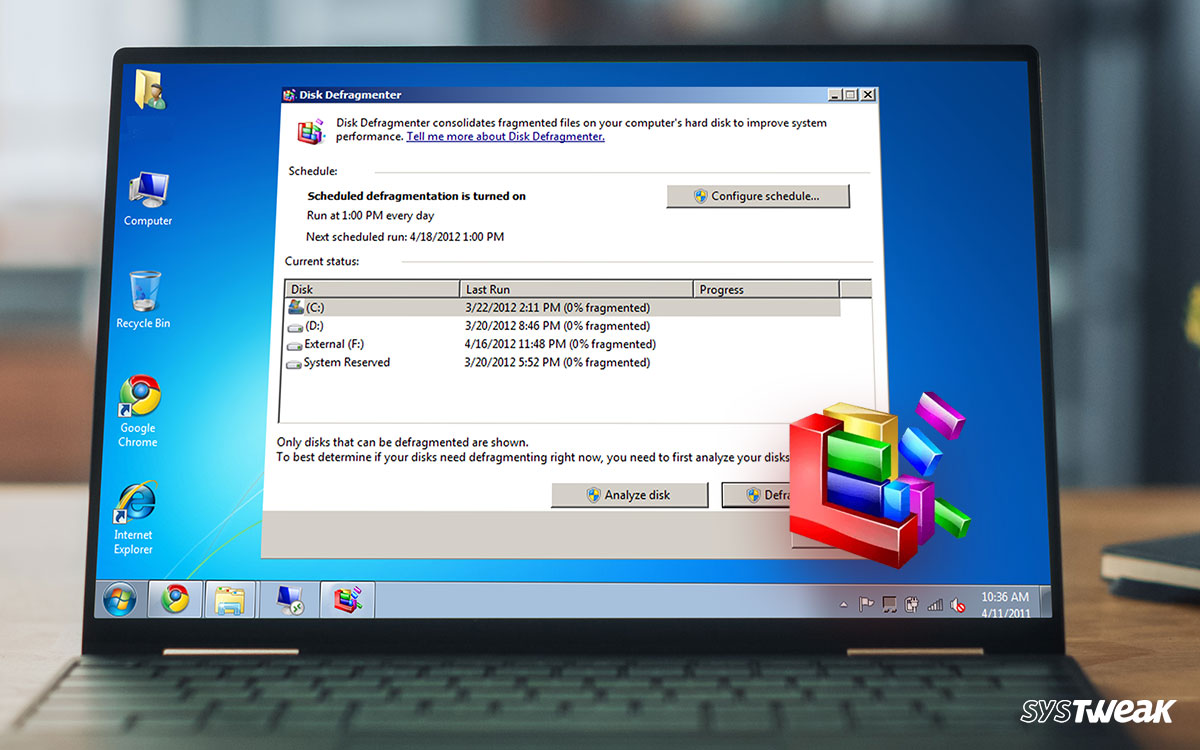
Task: Click the Last Run column header
Action: tap(576, 290)
